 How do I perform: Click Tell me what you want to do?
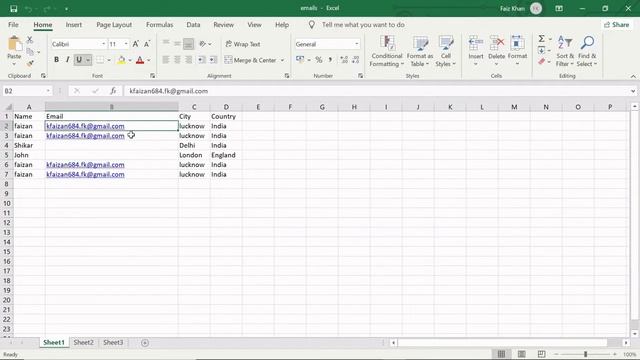tap(363, 24)
